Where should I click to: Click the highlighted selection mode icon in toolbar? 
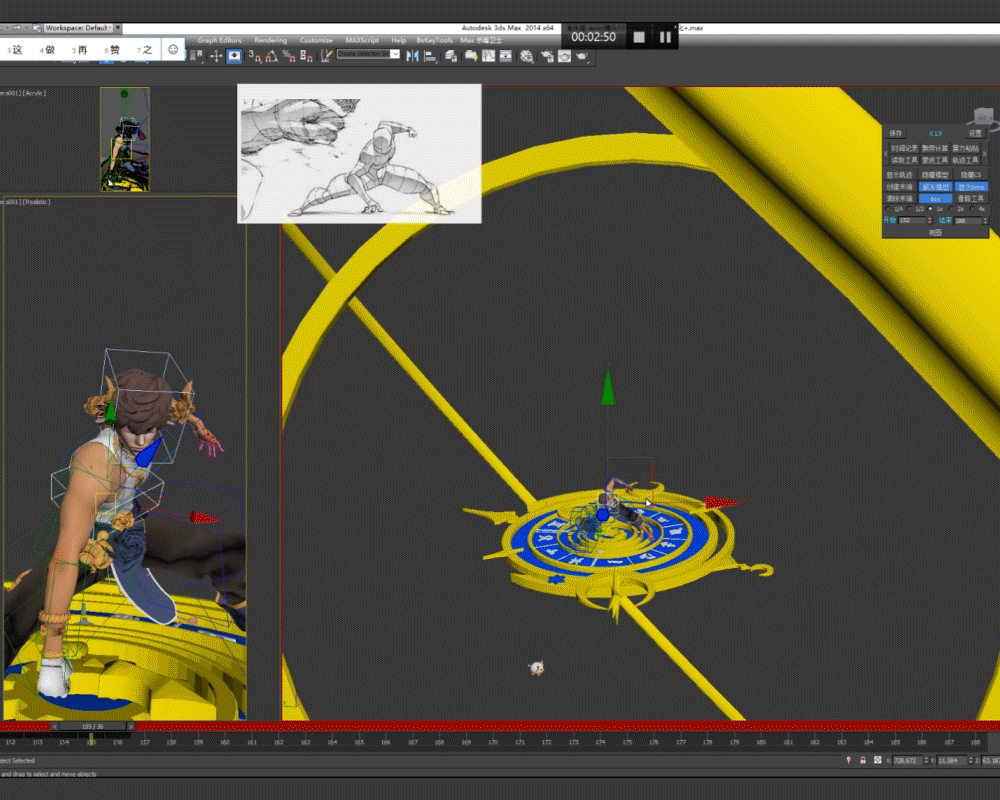(234, 56)
